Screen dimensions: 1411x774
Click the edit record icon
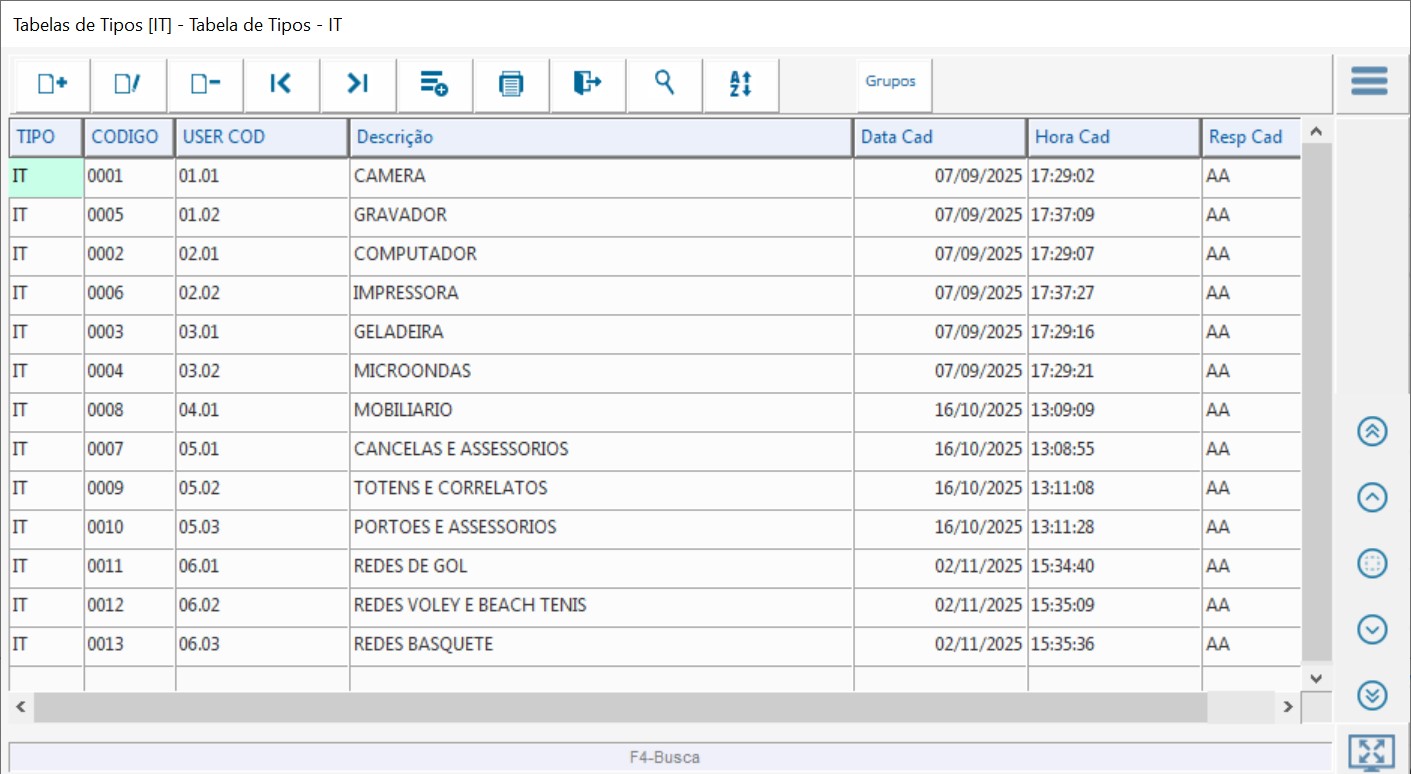pyautogui.click(x=128, y=84)
